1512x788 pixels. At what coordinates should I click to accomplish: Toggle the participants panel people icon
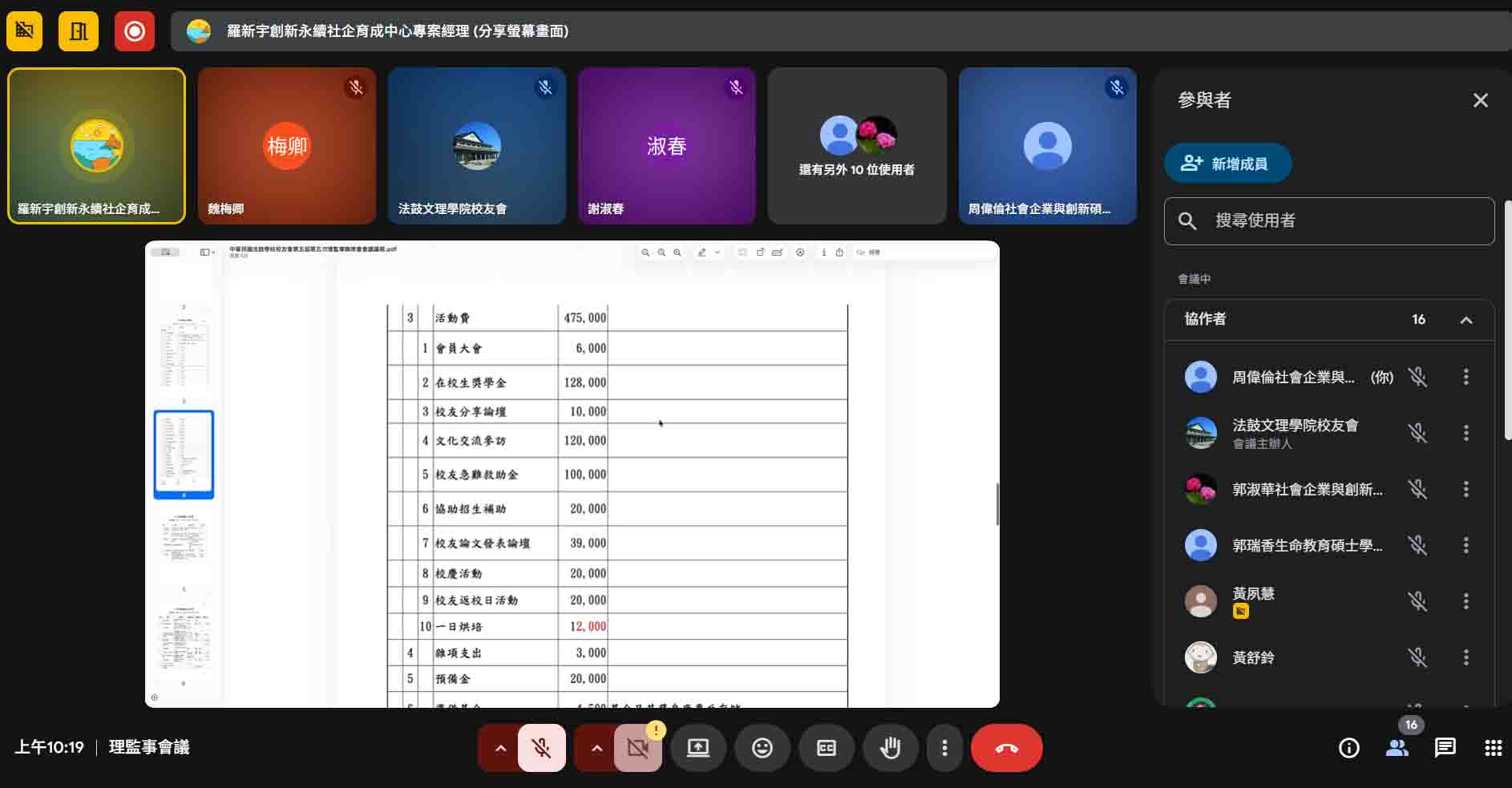[1397, 748]
